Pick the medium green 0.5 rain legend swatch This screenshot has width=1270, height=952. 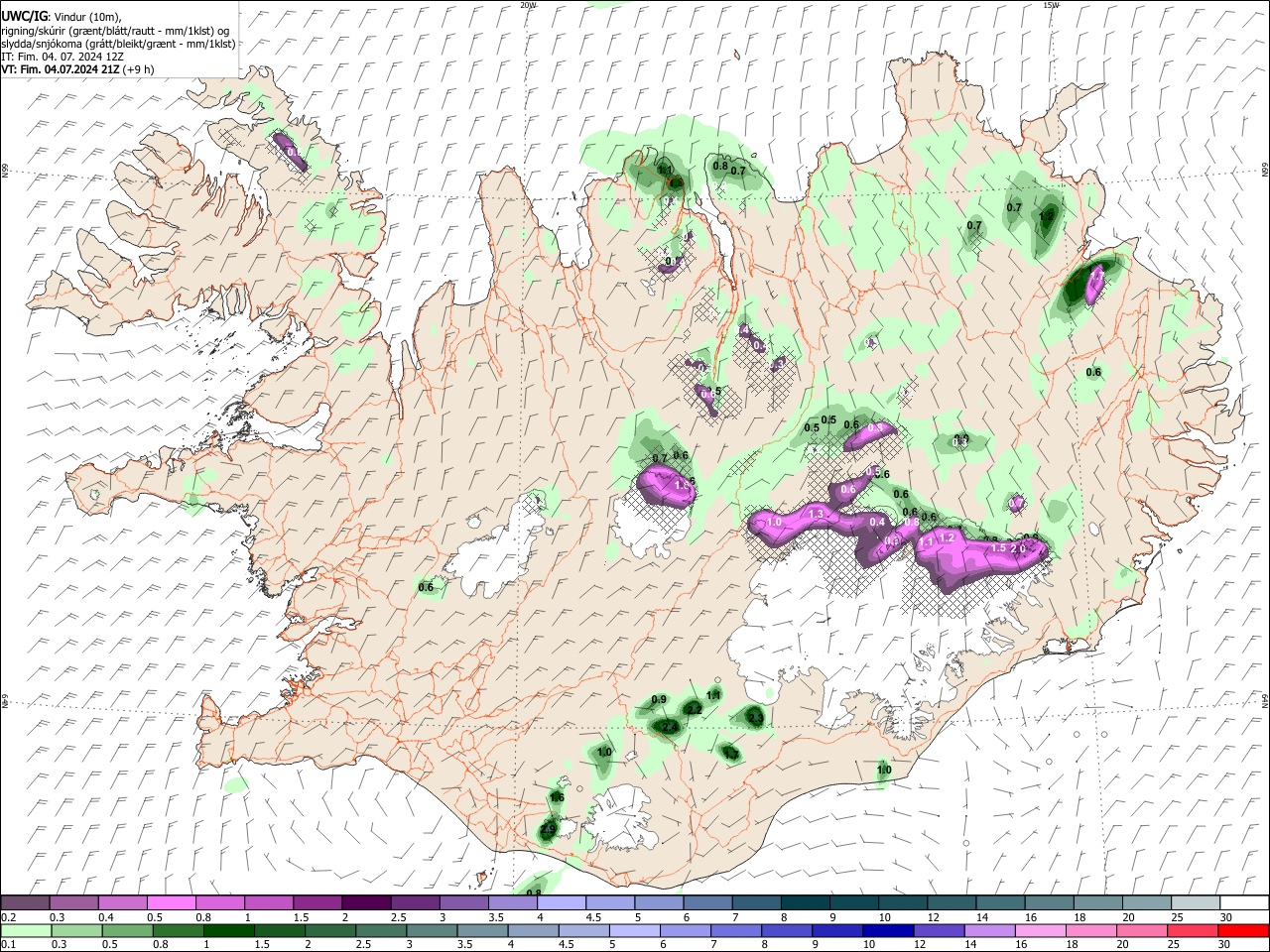click(127, 931)
